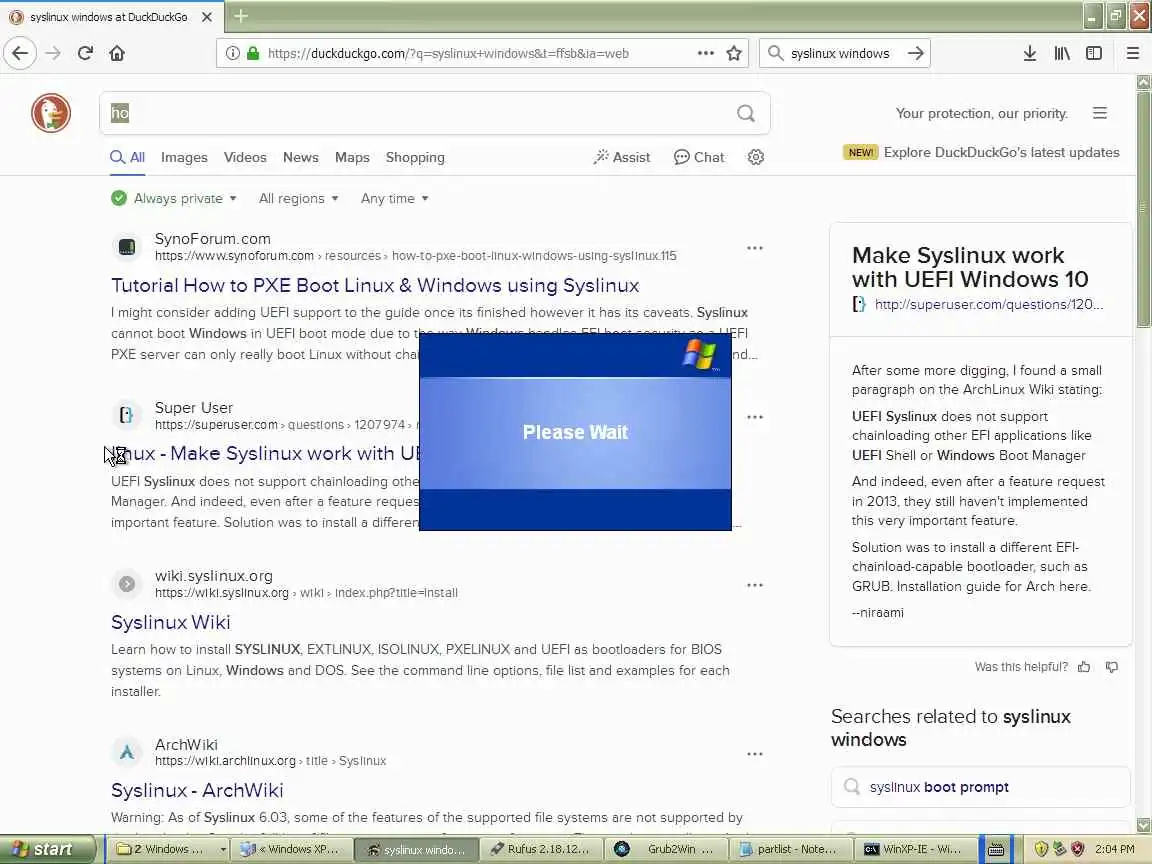Open the Firefox hamburger menu
Image resolution: width=1152 pixels, height=864 pixels.
(1132, 53)
